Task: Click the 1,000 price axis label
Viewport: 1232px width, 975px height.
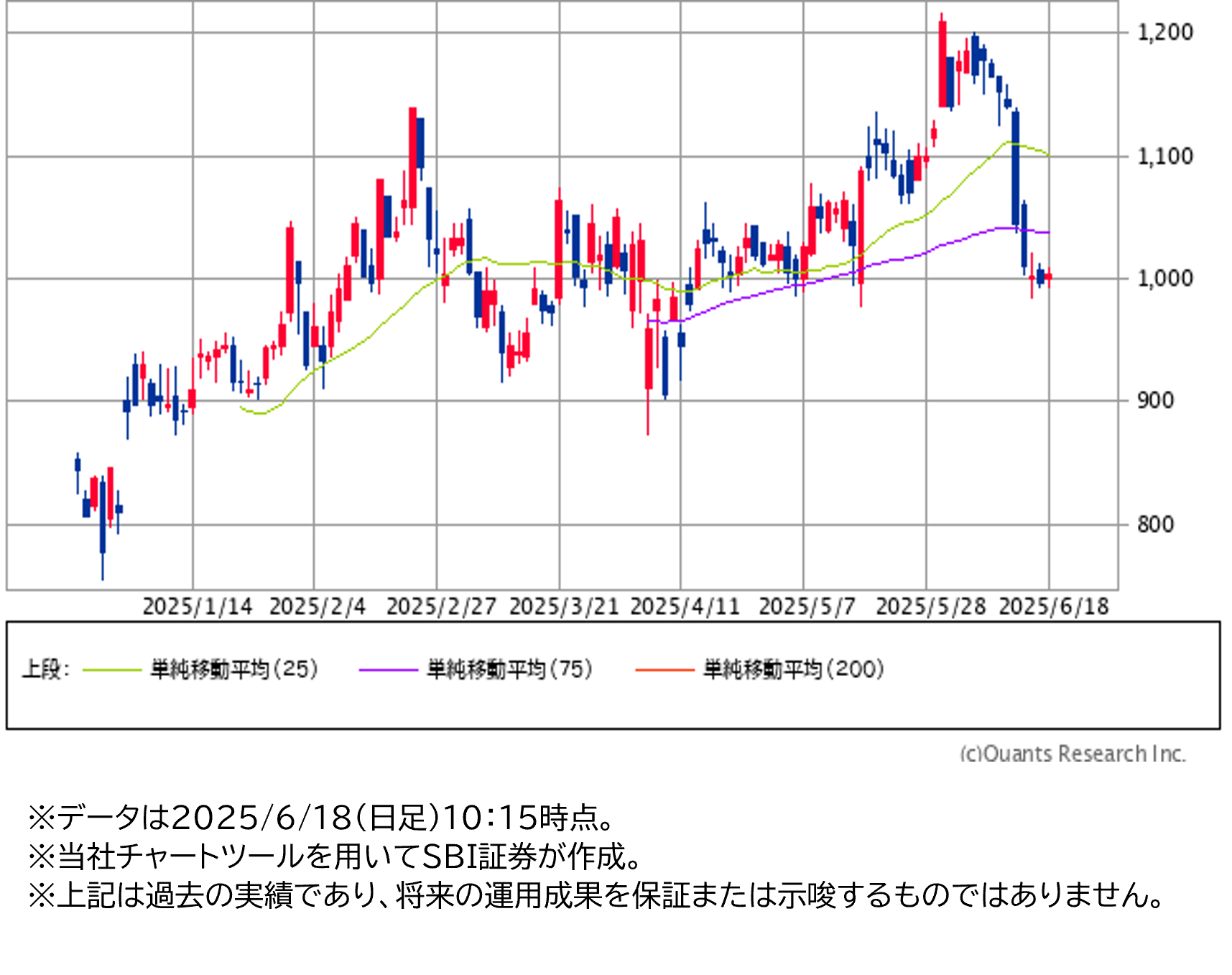Action: [x=1164, y=279]
